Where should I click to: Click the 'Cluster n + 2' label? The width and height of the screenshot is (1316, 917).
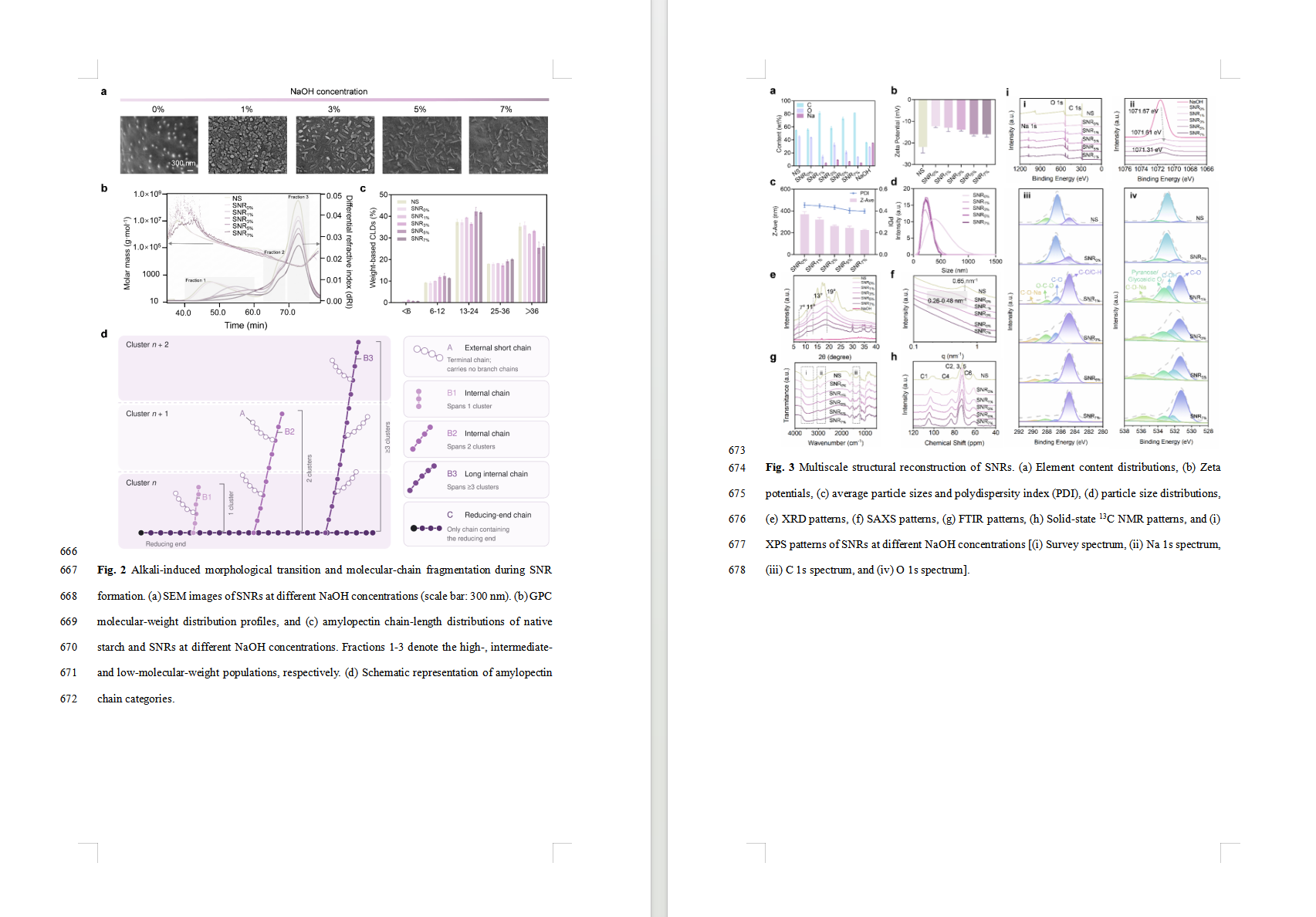147,344
